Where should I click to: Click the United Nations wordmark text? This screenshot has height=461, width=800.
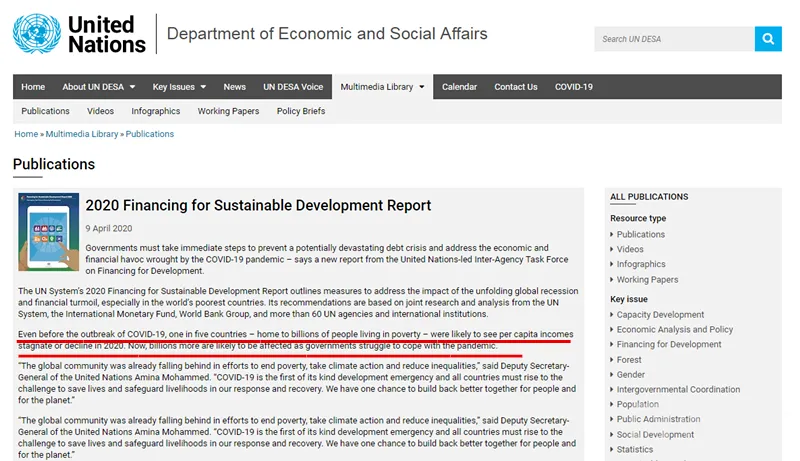pyautogui.click(x=106, y=34)
